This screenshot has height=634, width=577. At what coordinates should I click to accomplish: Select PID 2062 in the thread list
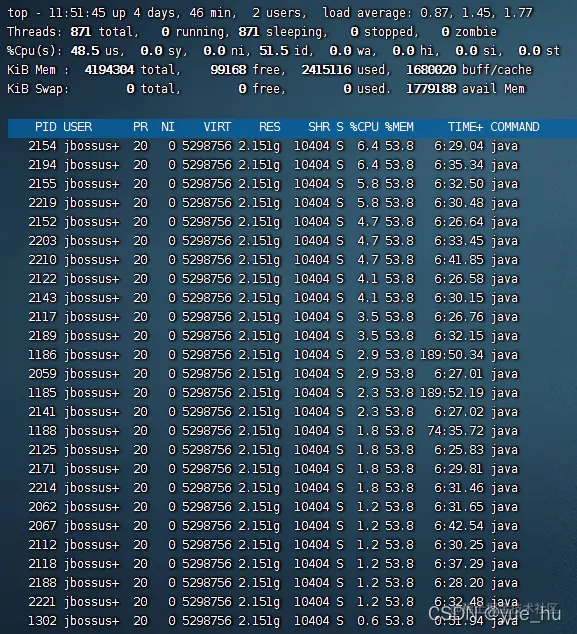[42, 507]
